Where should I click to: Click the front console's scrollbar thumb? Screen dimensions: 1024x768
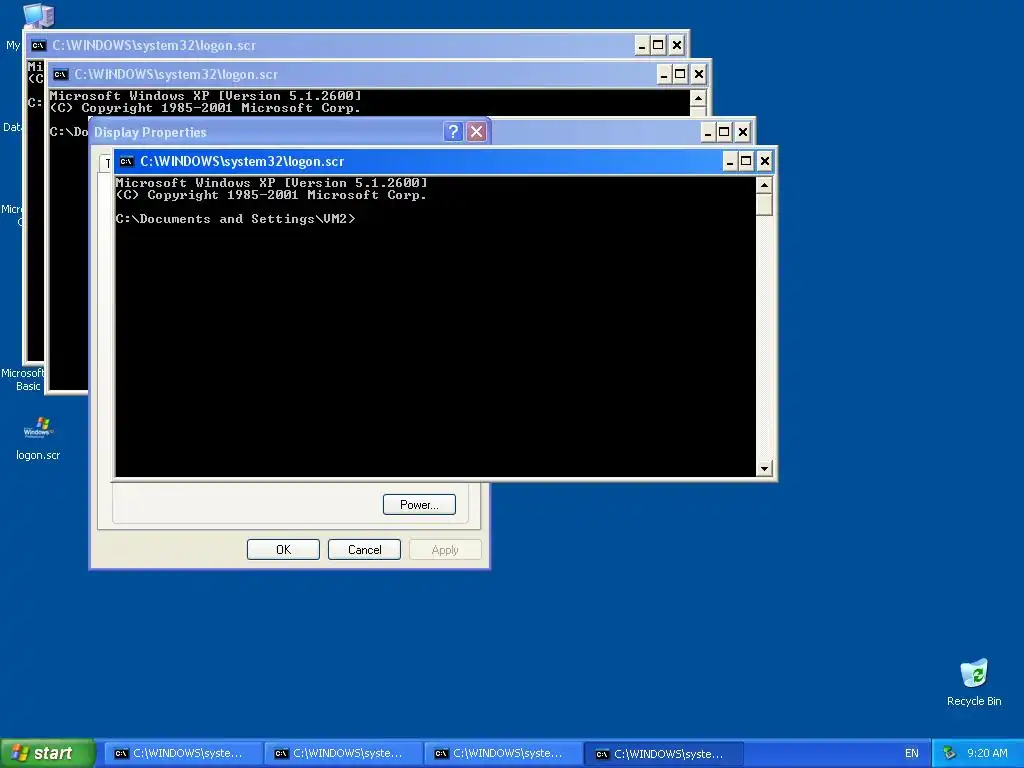(764, 204)
